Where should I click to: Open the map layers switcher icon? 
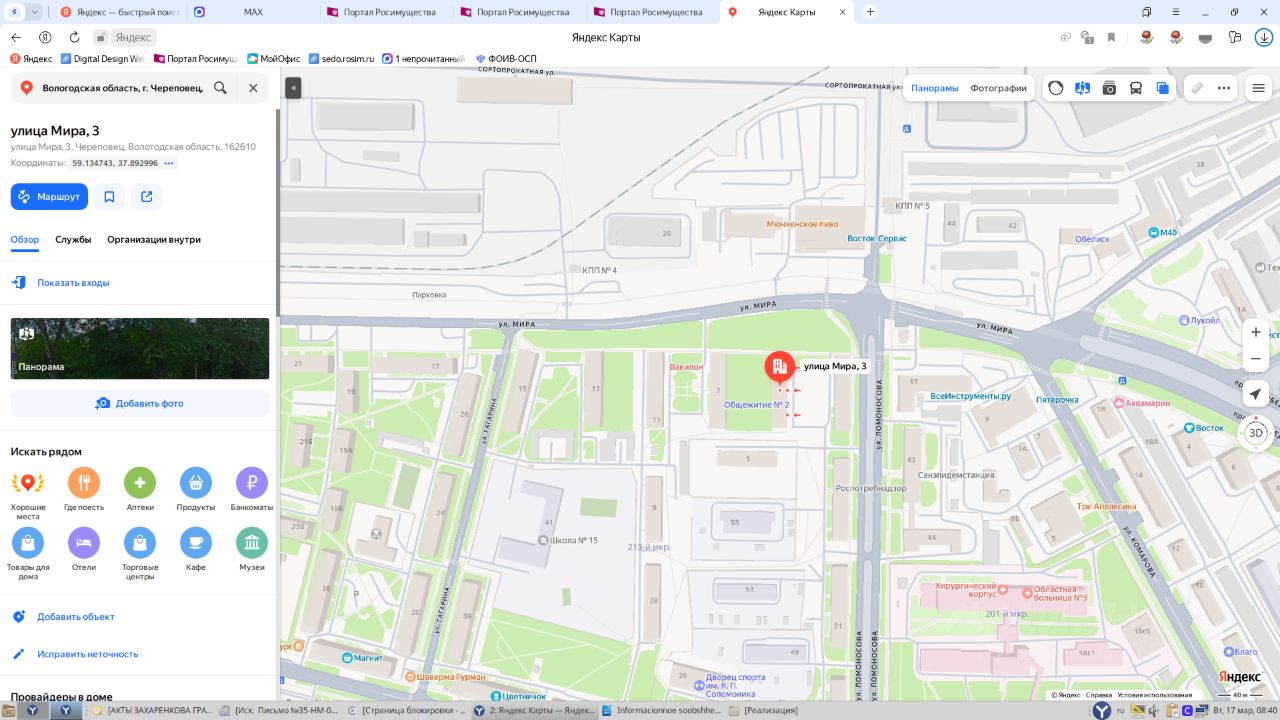[1163, 88]
